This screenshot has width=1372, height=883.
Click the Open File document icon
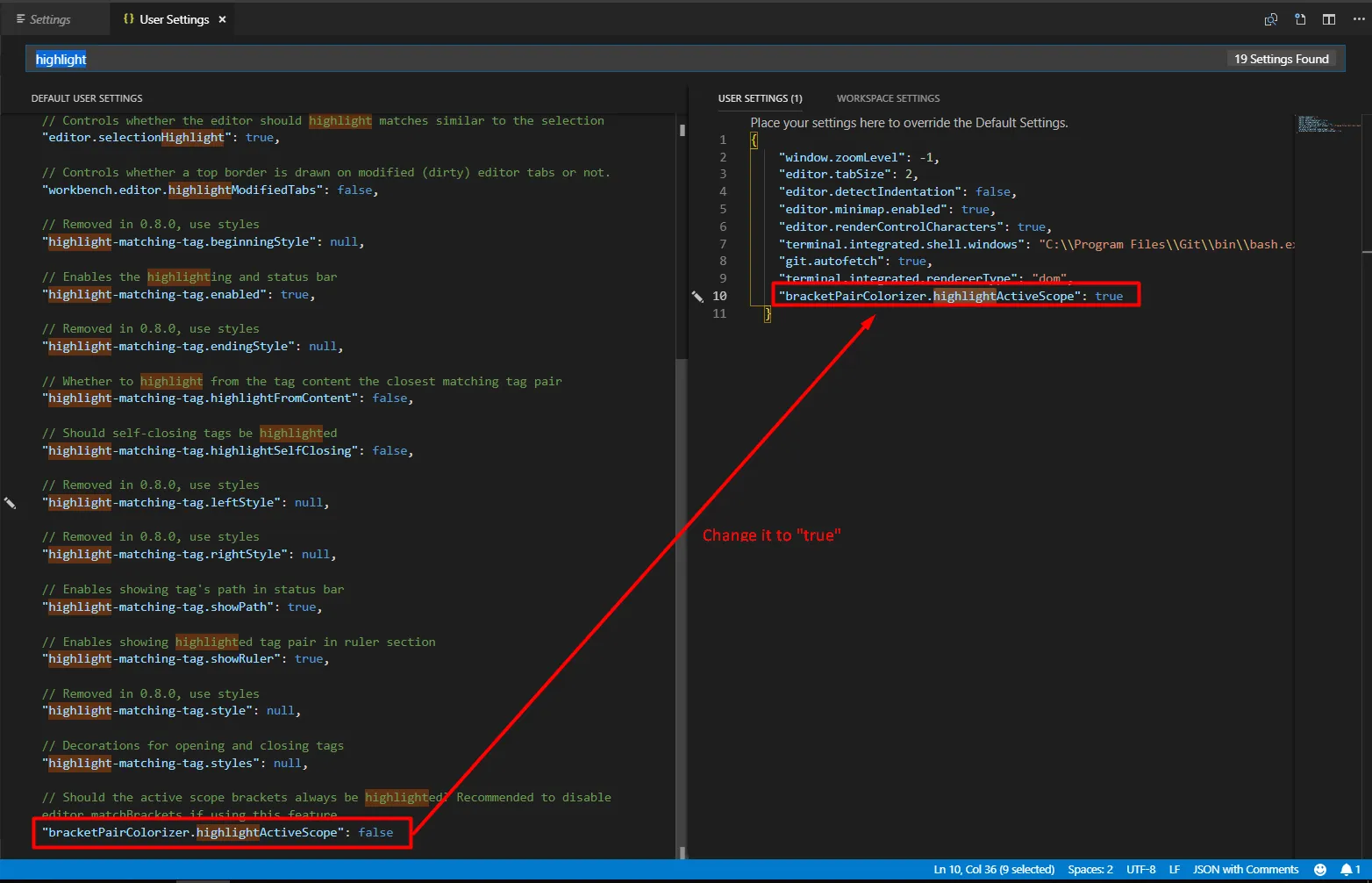(x=1300, y=19)
